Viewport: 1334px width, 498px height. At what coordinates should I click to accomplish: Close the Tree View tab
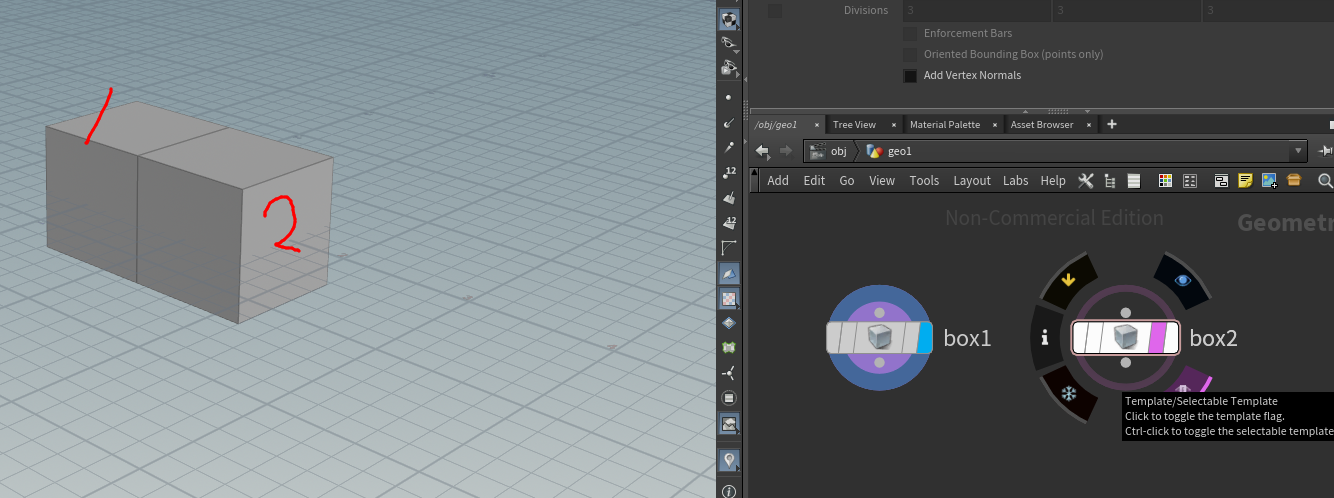(894, 125)
